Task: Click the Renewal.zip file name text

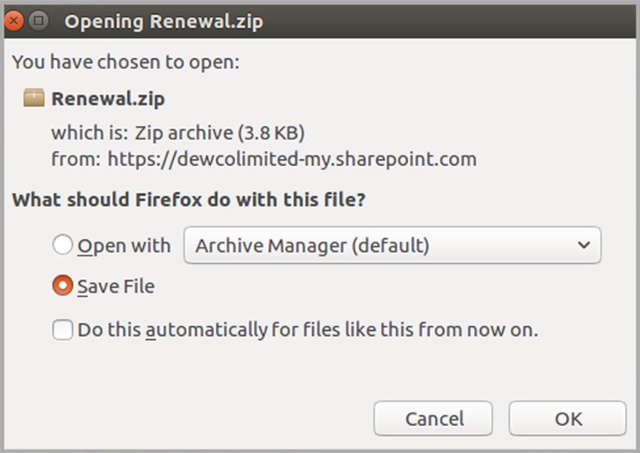Action: (x=108, y=99)
